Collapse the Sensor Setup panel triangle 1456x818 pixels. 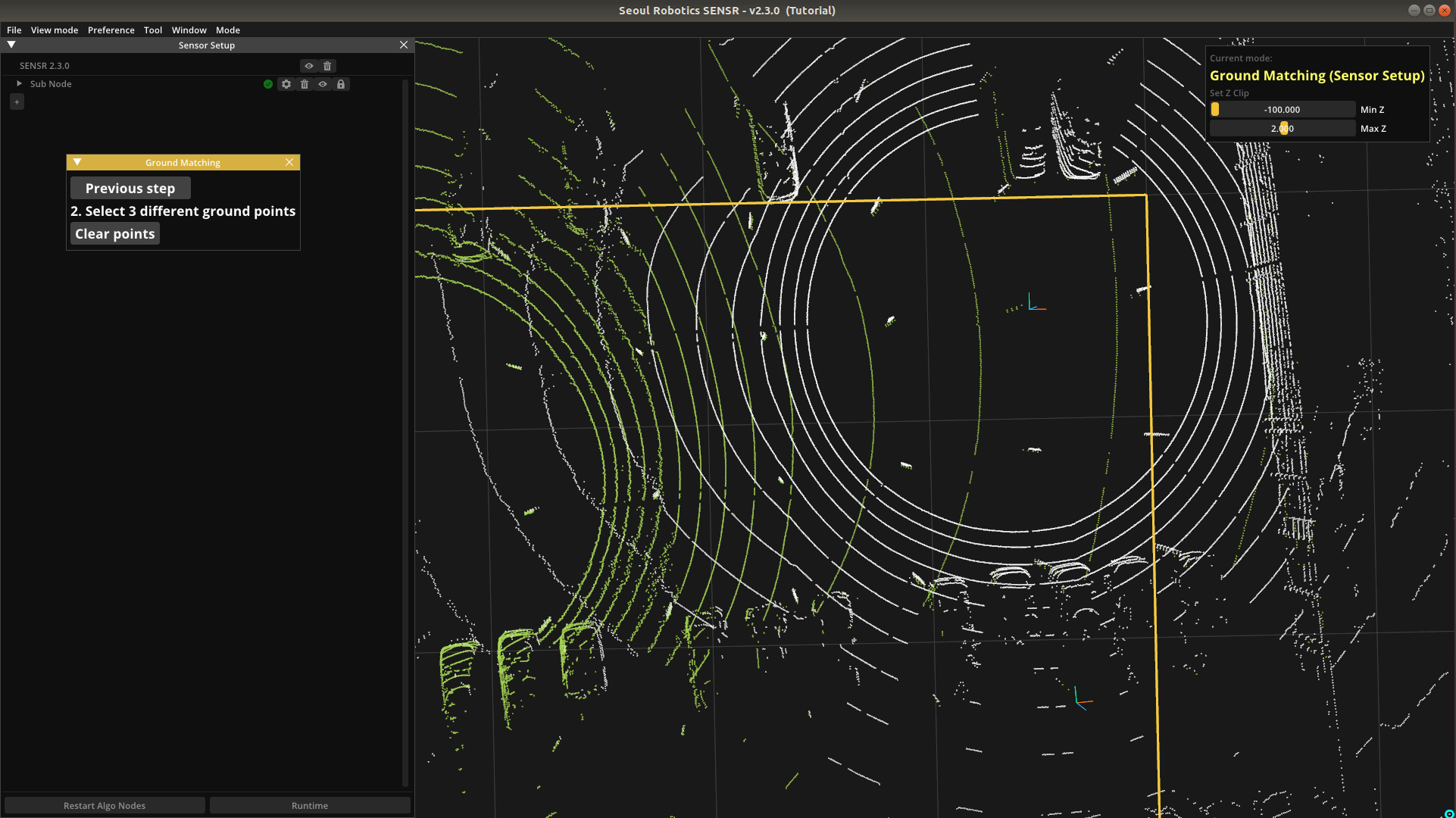pyautogui.click(x=11, y=45)
